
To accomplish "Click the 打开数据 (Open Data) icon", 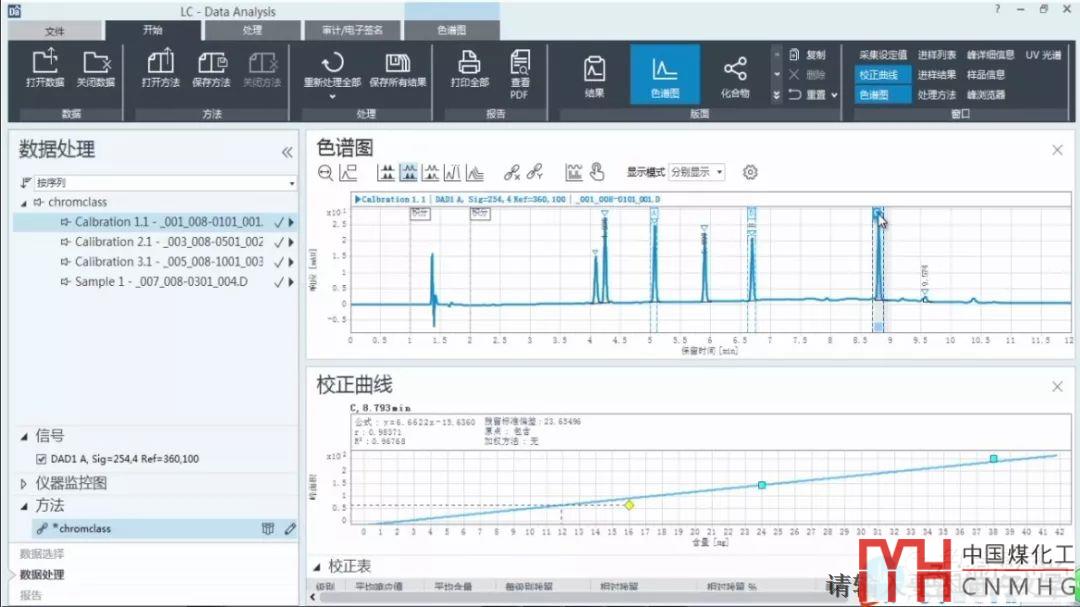I will [x=45, y=63].
